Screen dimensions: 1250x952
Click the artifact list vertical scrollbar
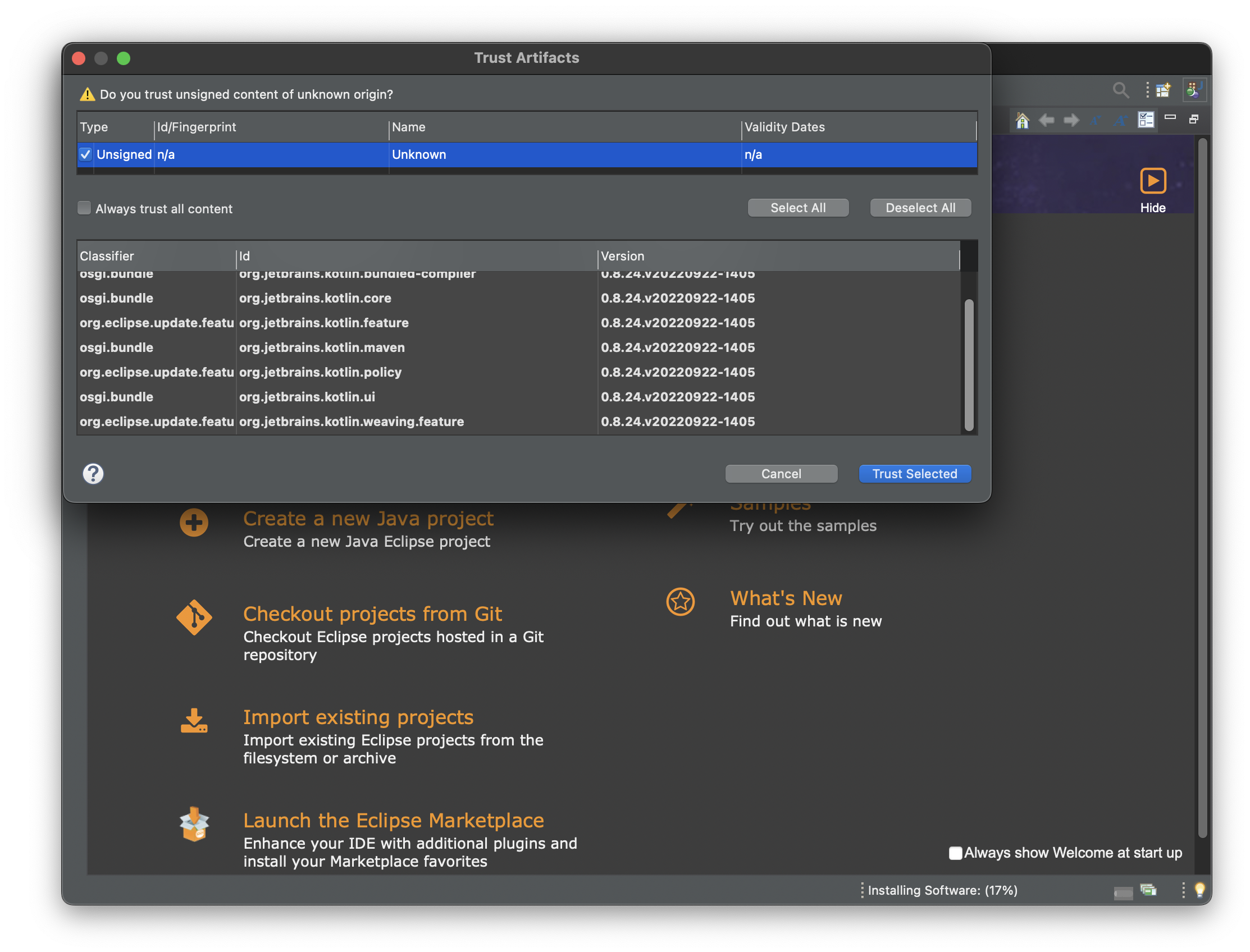point(968,365)
